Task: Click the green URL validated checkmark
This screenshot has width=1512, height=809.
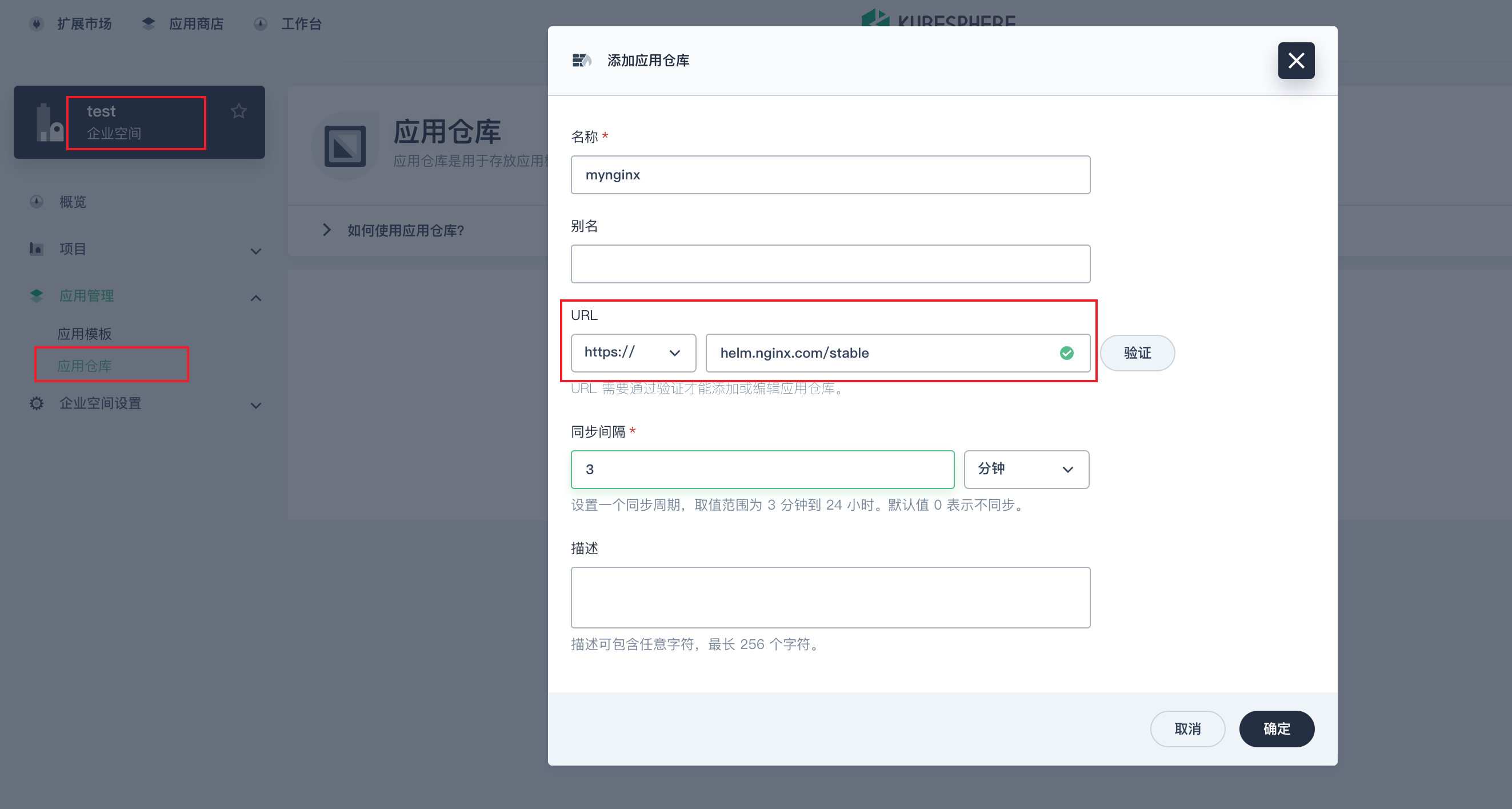Action: click(1066, 353)
